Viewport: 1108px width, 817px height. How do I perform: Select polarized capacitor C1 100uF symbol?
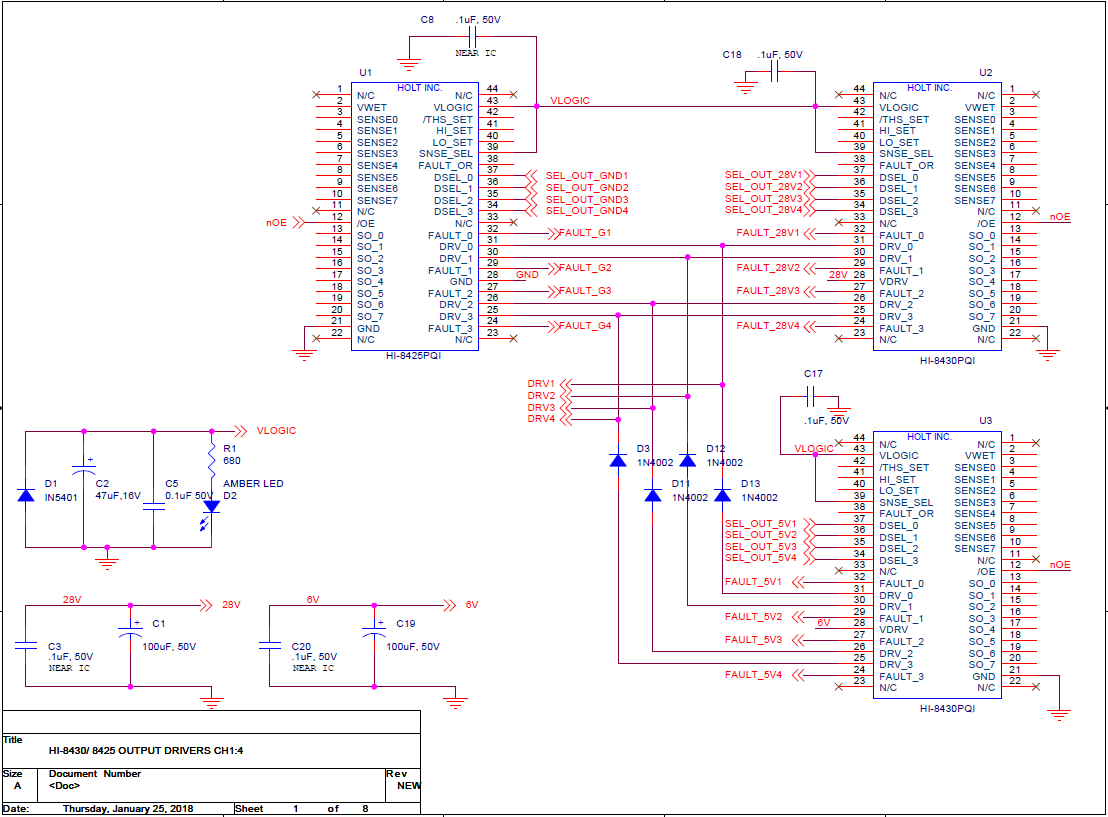coord(131,630)
